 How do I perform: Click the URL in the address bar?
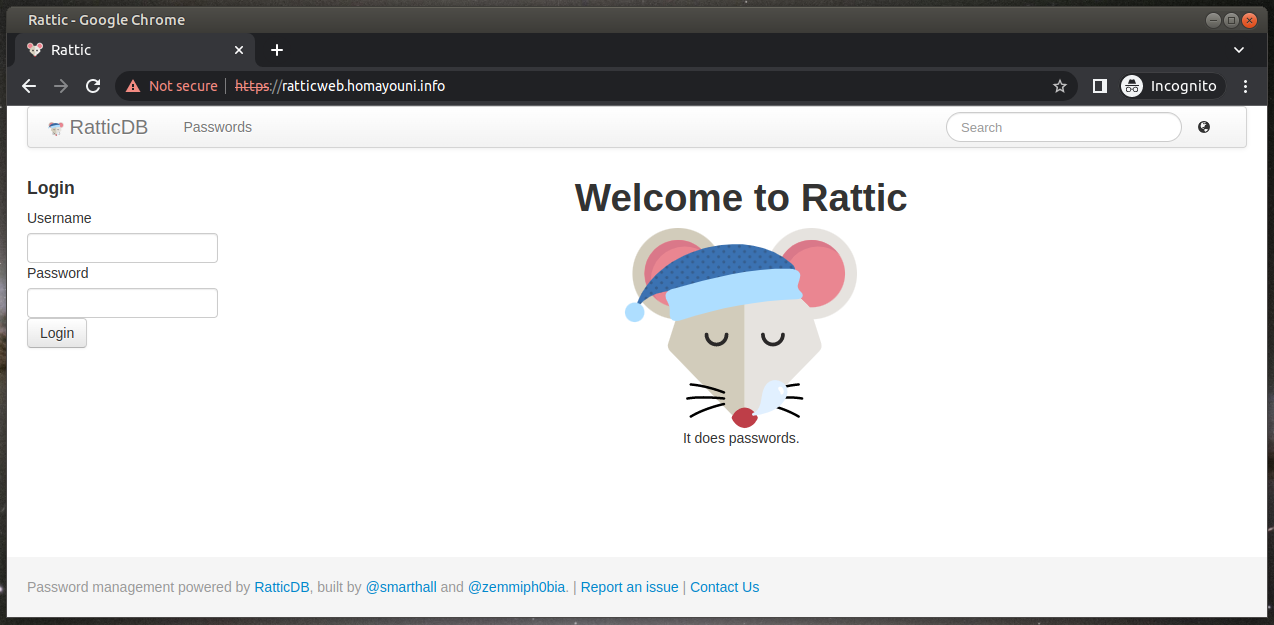tap(340, 86)
